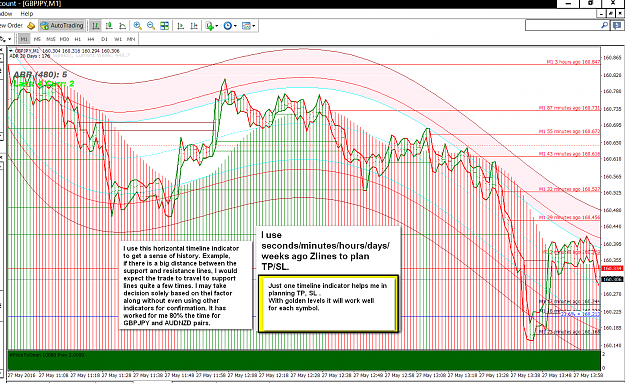Click the periods clock icon
625x383 pixels.
(x=228, y=26)
